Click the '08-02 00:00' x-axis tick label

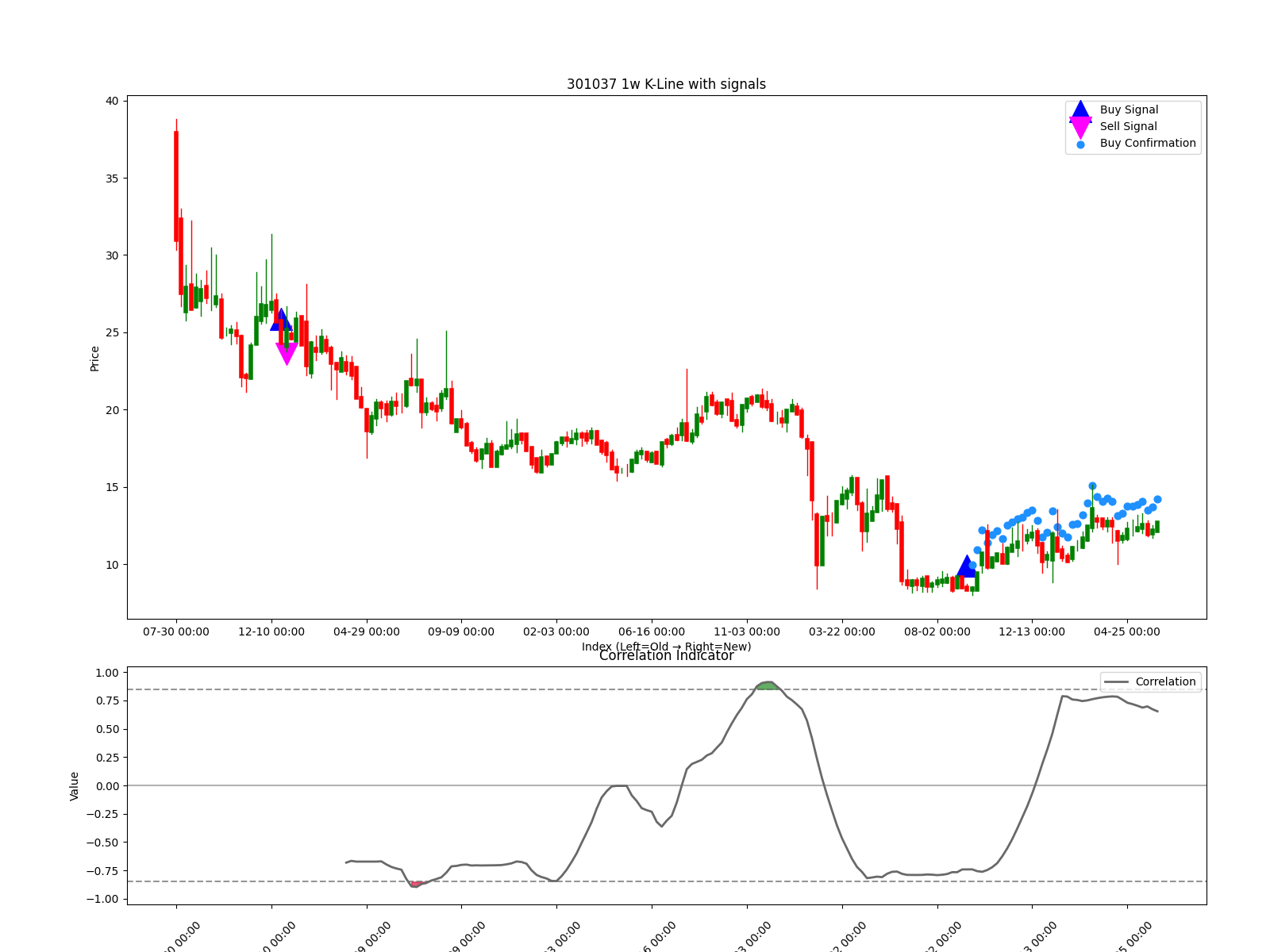coord(937,632)
